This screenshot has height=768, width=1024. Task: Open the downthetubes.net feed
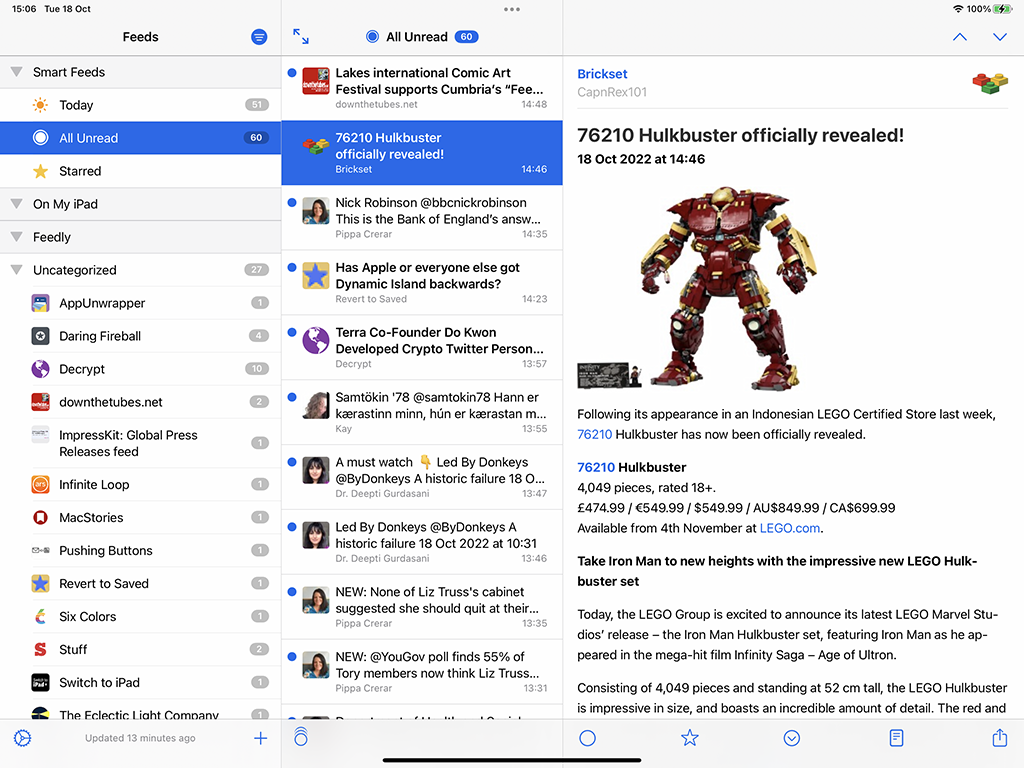click(x=140, y=402)
